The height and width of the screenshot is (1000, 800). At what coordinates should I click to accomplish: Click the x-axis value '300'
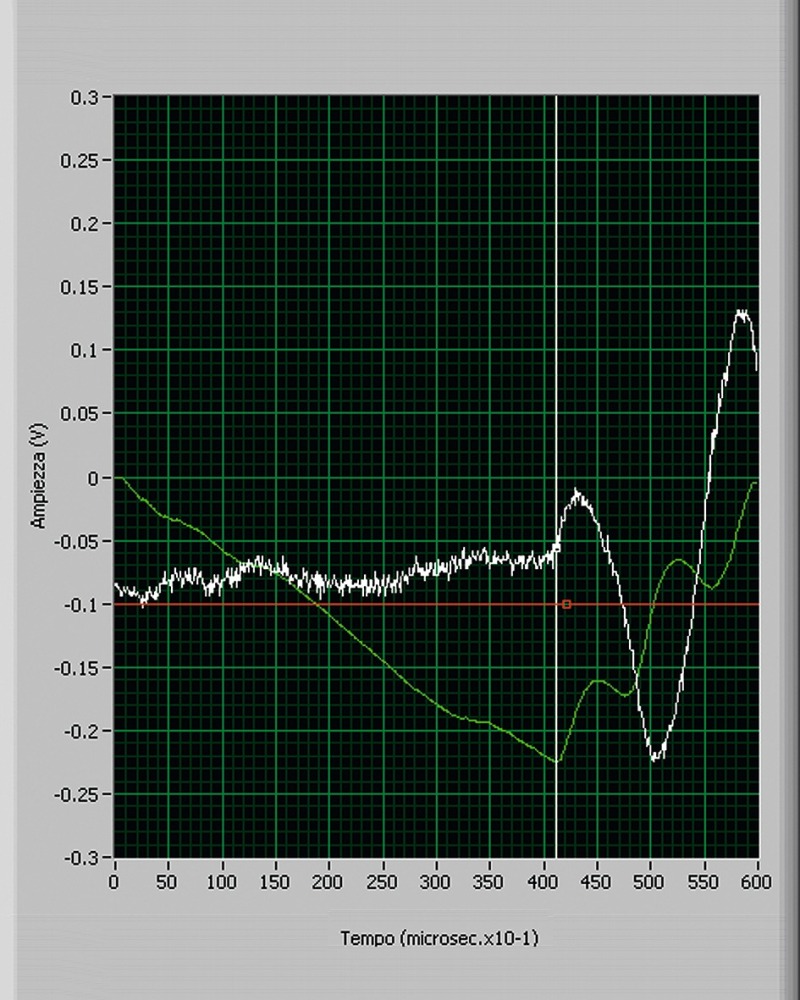click(x=436, y=883)
